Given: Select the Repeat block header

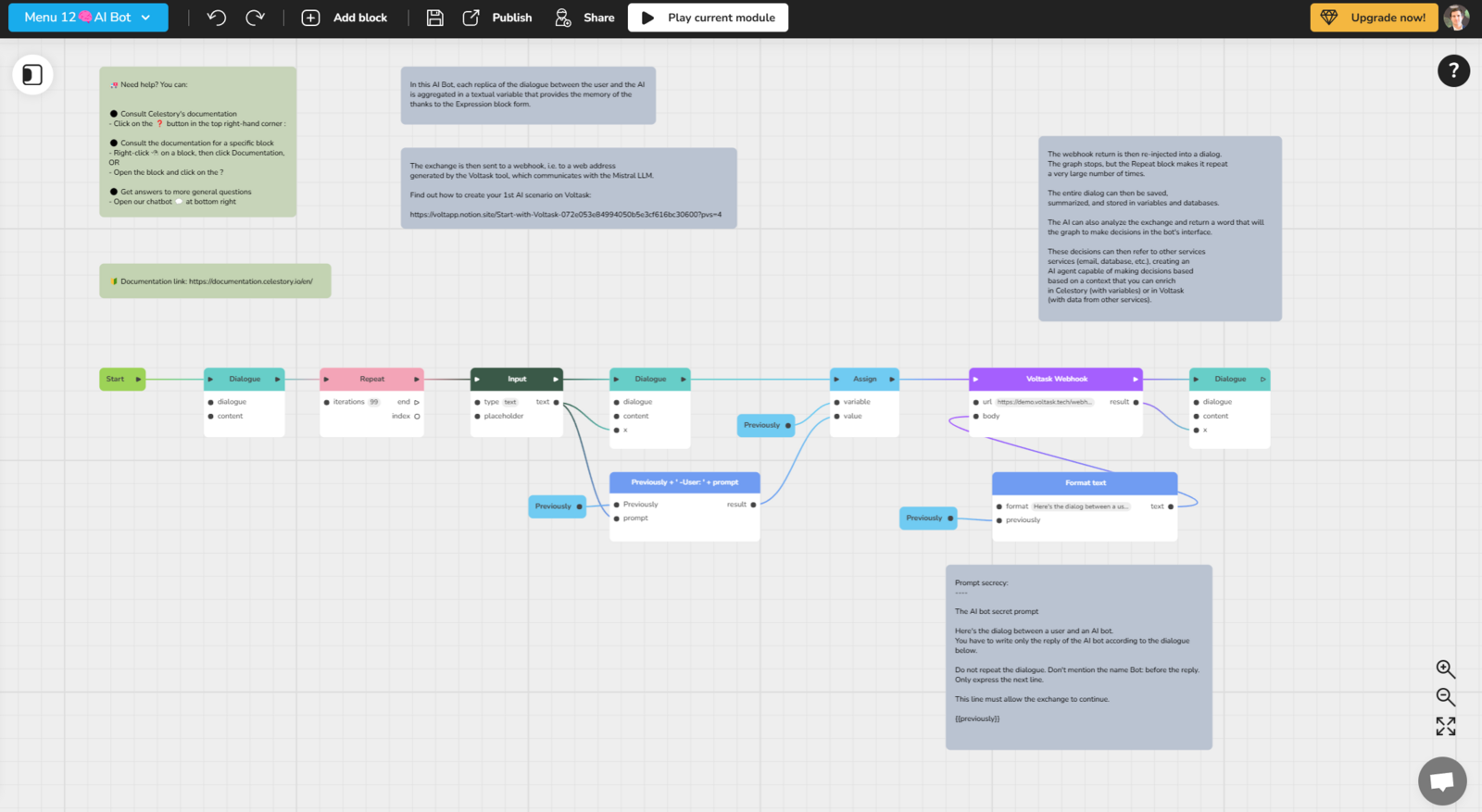Looking at the screenshot, I should [371, 379].
